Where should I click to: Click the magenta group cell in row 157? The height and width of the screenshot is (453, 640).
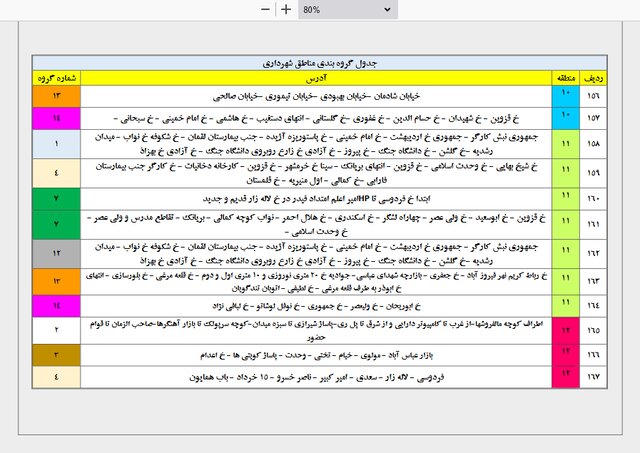(x=57, y=118)
